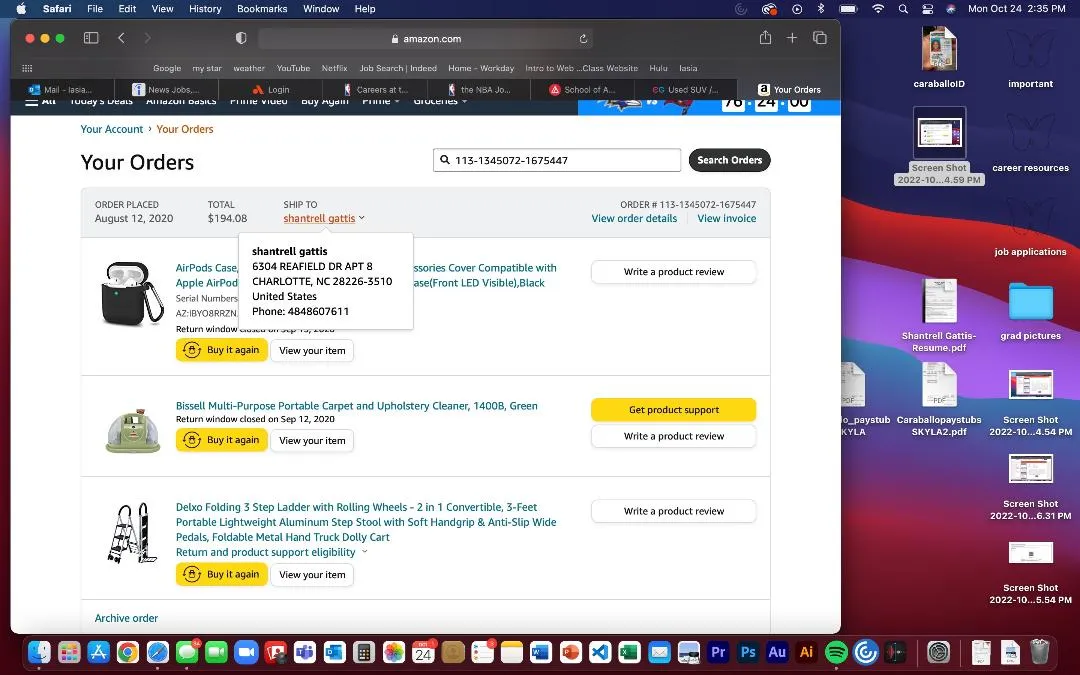Open the File menu

(x=95, y=9)
